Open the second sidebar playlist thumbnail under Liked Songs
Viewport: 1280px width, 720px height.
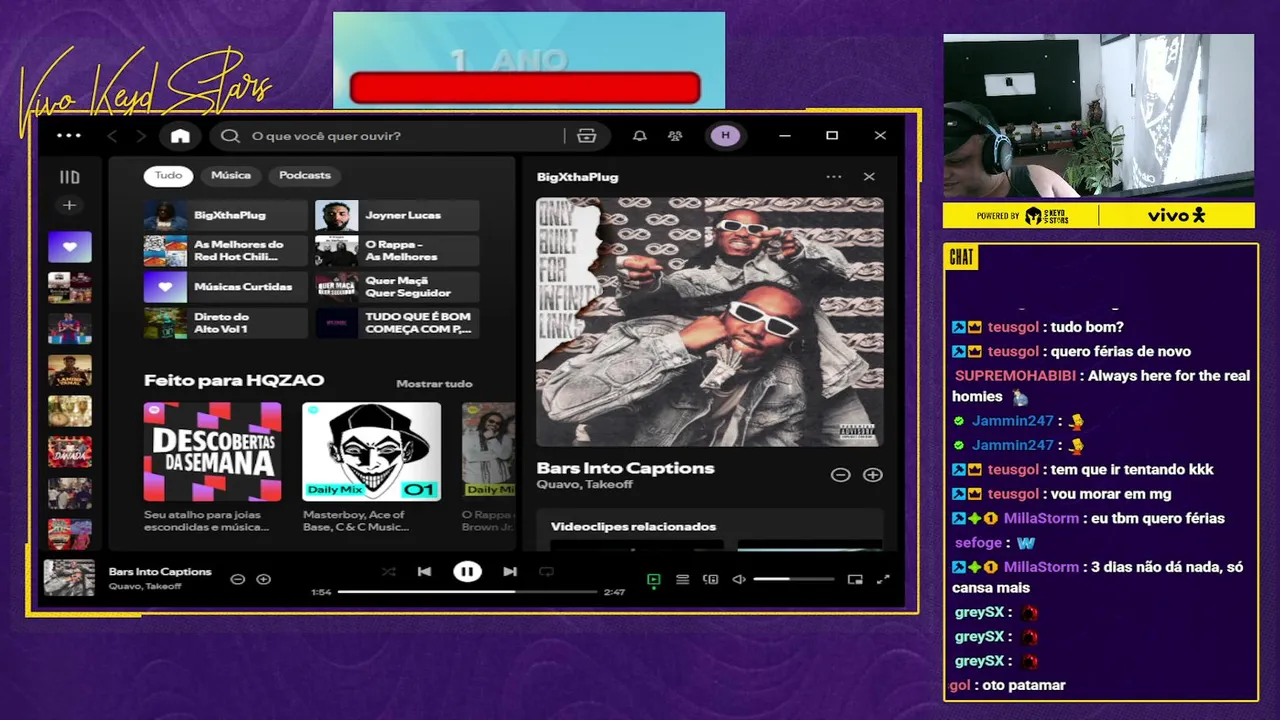[x=69, y=329]
